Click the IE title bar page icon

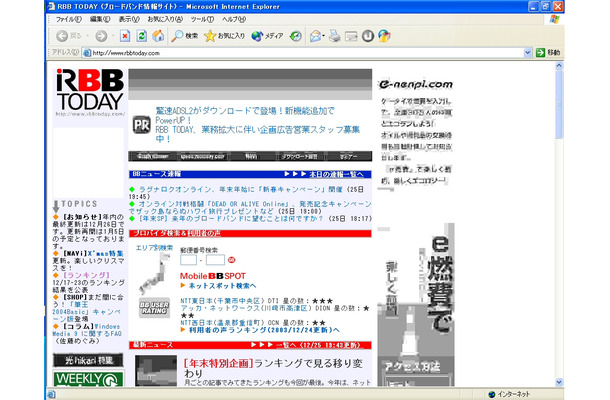point(51,7)
